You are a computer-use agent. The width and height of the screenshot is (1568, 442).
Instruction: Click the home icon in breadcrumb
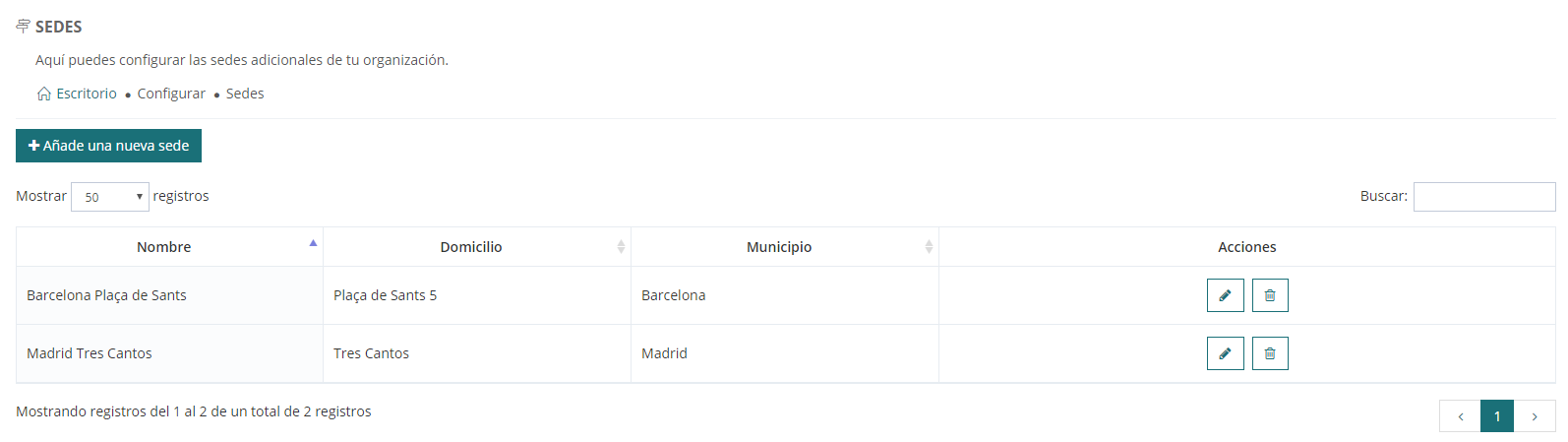click(x=44, y=94)
